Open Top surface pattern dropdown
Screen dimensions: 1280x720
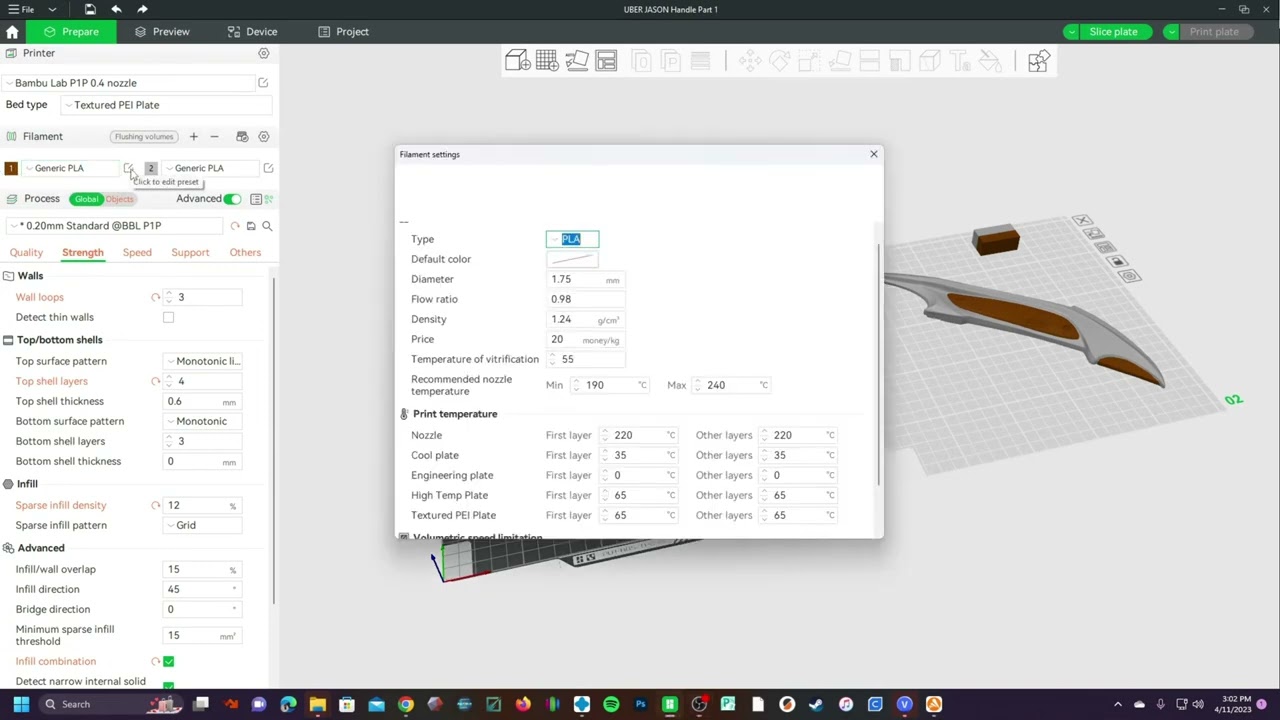pyautogui.click(x=203, y=361)
